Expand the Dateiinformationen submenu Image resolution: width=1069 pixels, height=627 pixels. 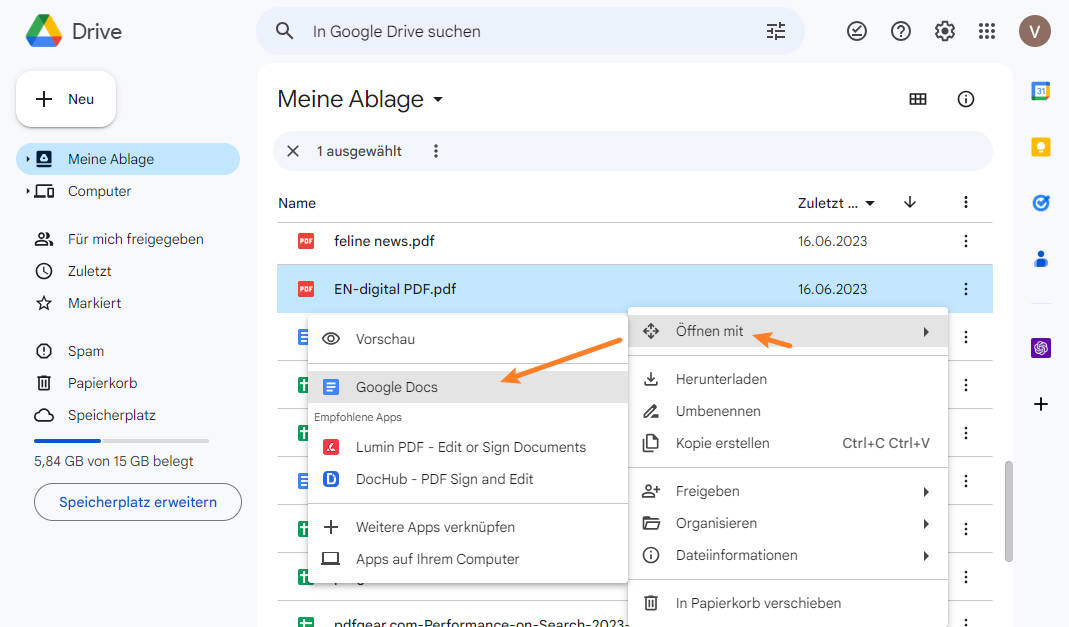point(787,555)
